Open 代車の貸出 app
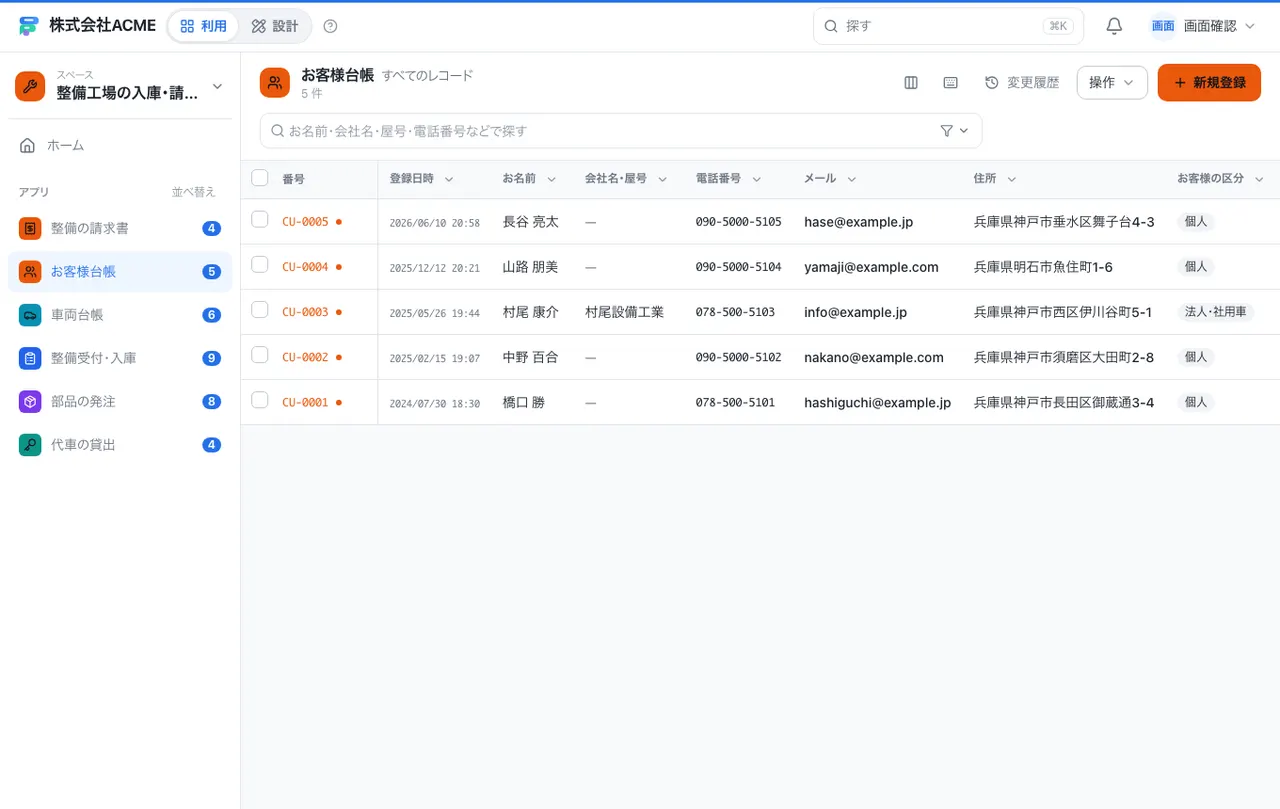Viewport: 1280px width, 809px height. 120,445
